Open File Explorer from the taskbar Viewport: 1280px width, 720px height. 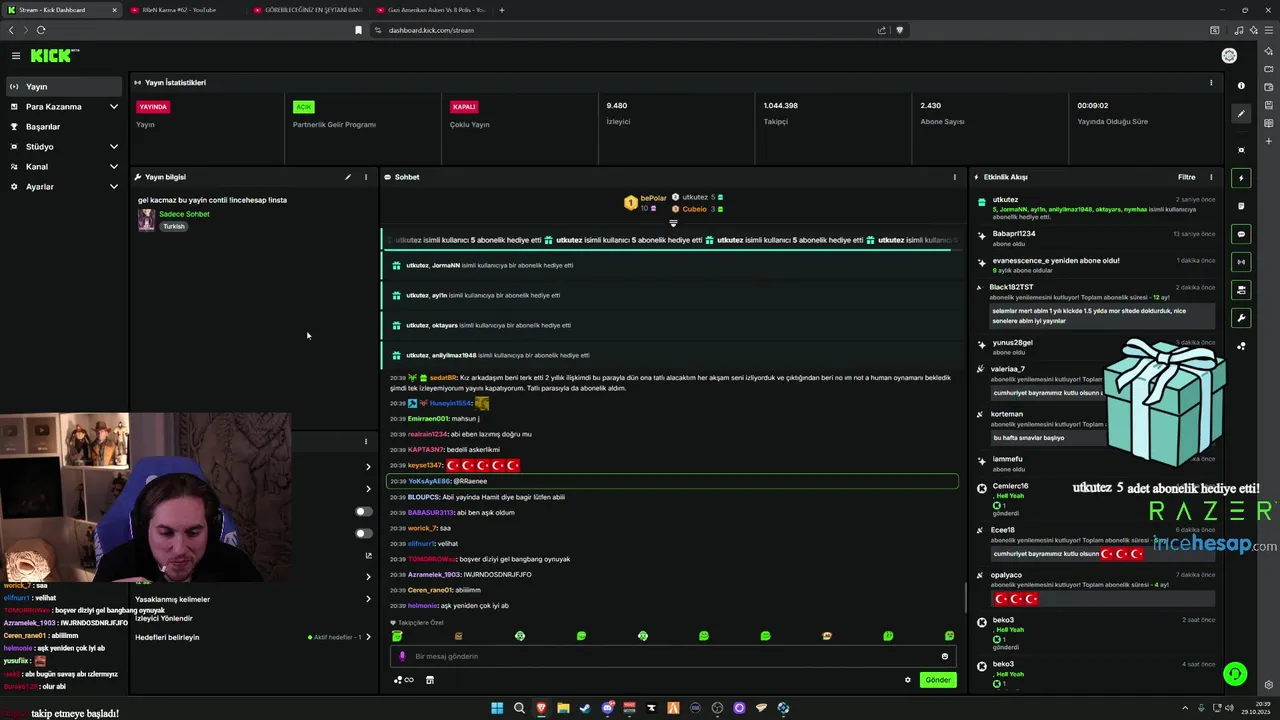563,708
